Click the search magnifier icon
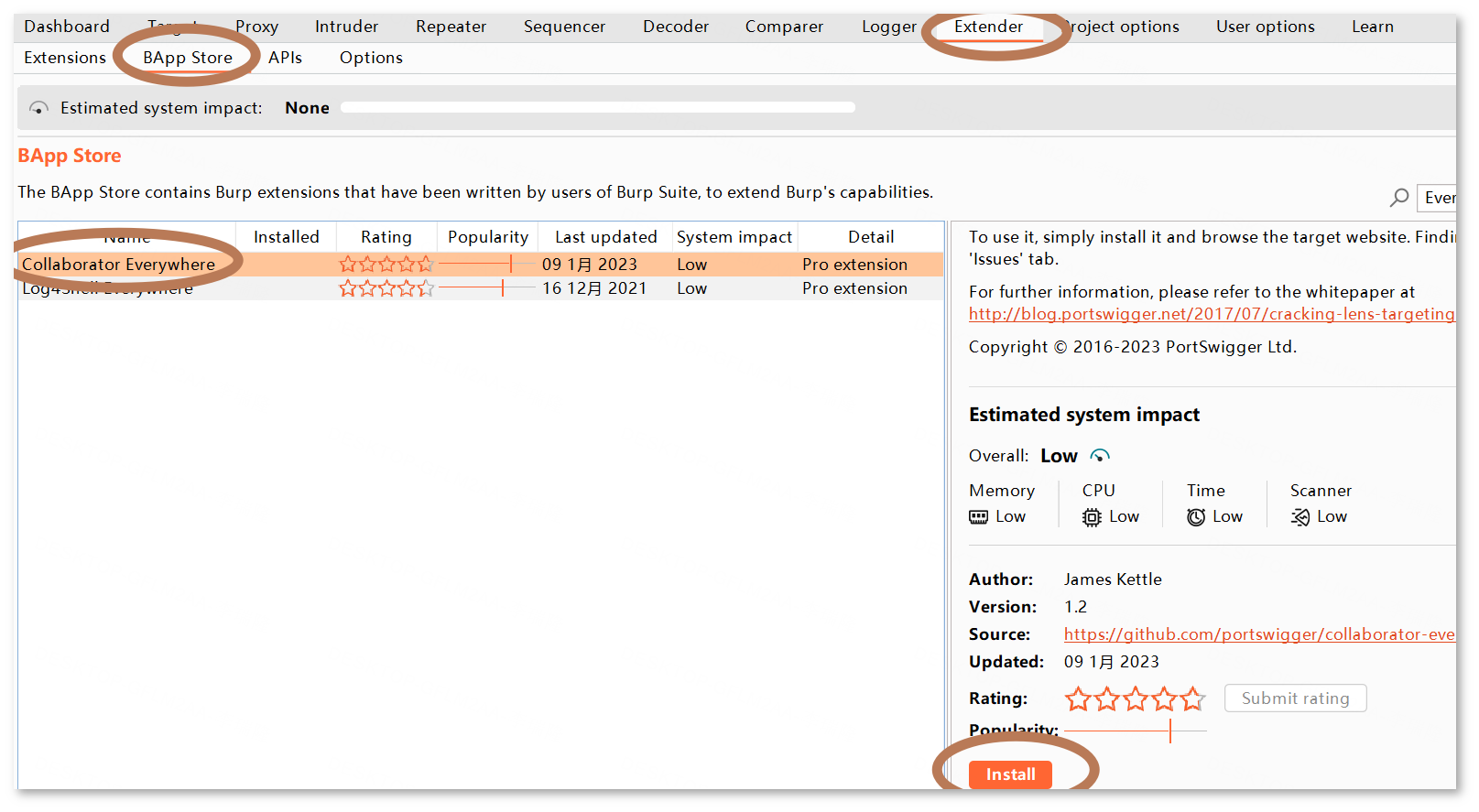This screenshot has height=812, width=1479. [1399, 197]
